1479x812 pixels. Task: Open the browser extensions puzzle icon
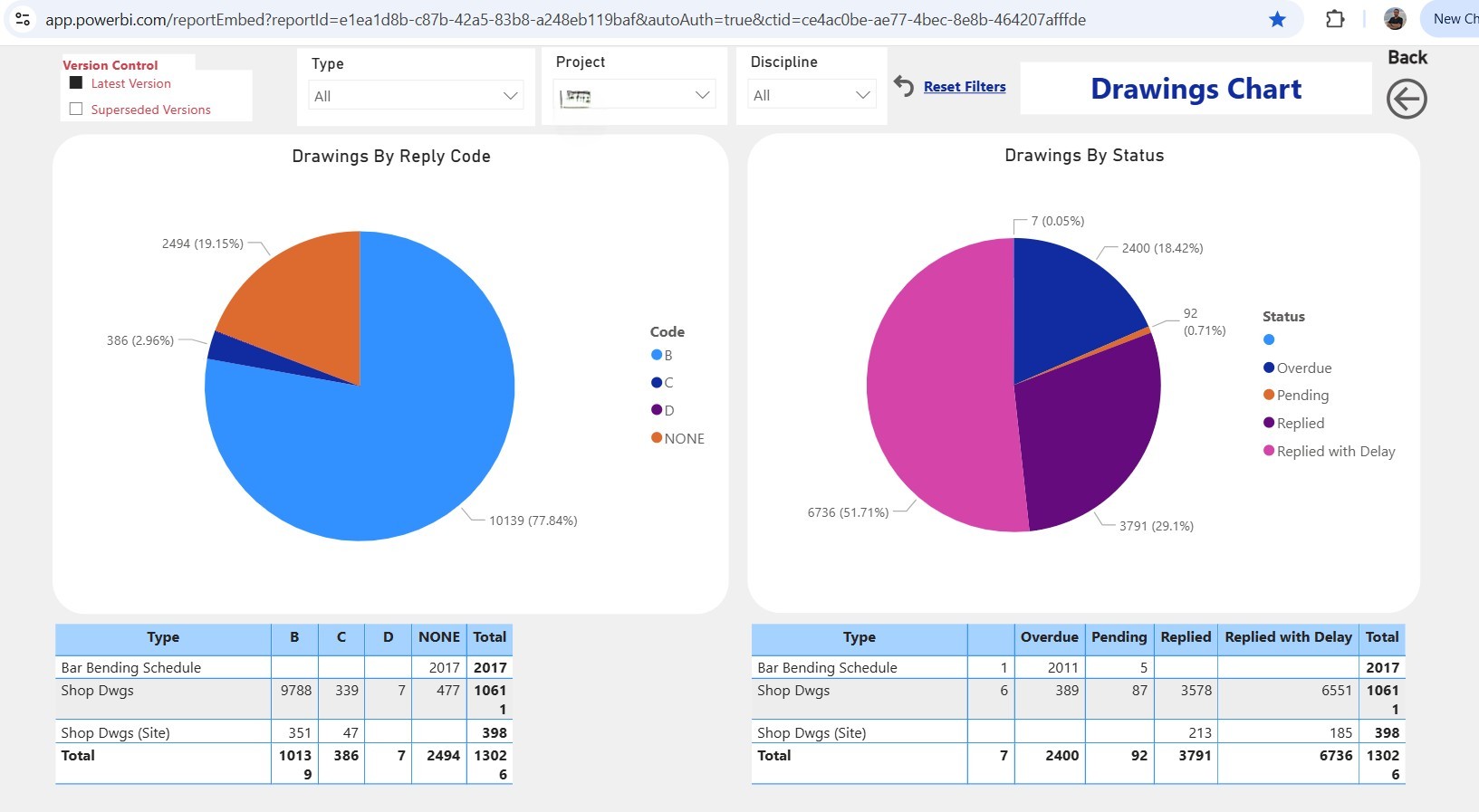[1334, 19]
